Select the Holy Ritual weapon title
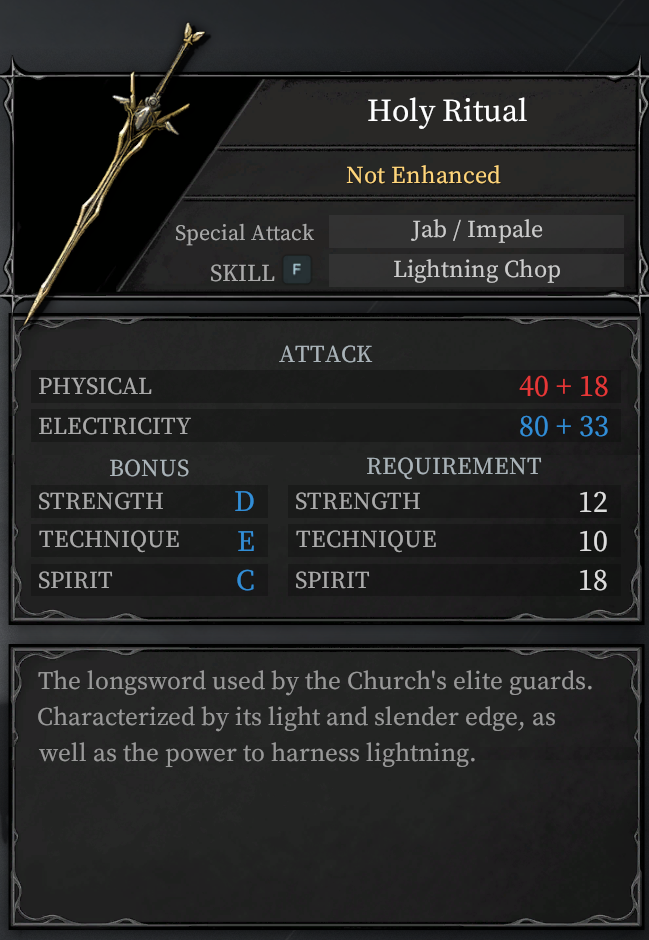The image size is (649, 940). point(447,111)
